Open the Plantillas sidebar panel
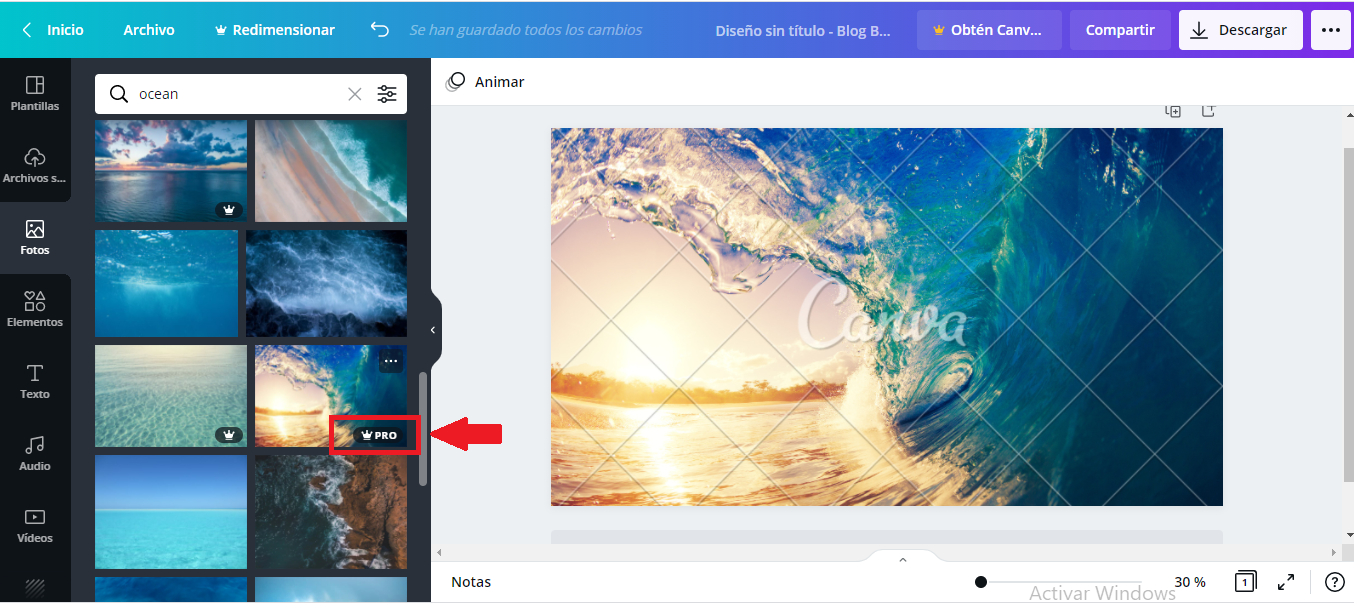Image resolution: width=1354 pixels, height=607 pixels. pyautogui.click(x=35, y=93)
